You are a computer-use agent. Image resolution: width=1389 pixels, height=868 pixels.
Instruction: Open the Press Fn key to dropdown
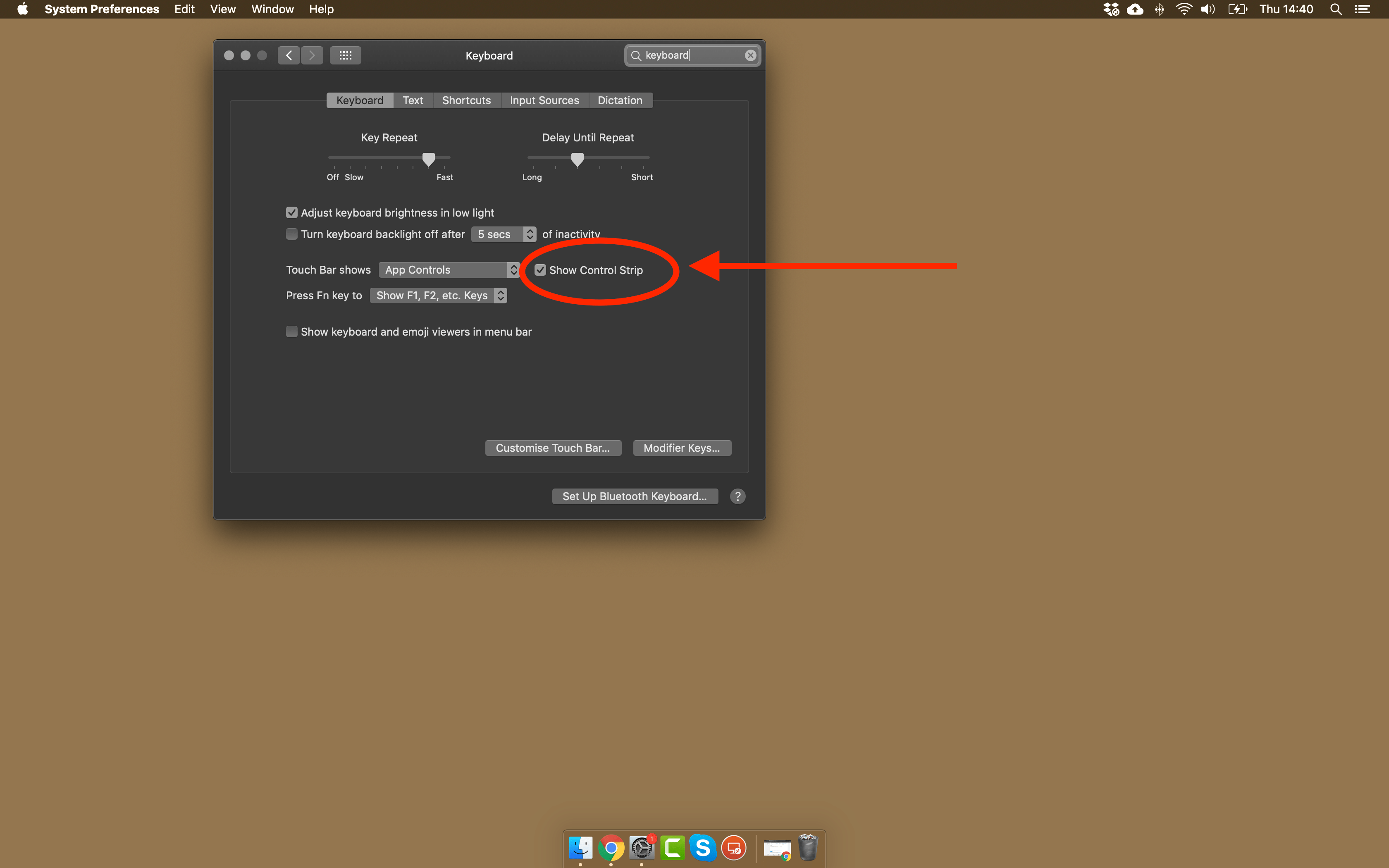point(439,295)
